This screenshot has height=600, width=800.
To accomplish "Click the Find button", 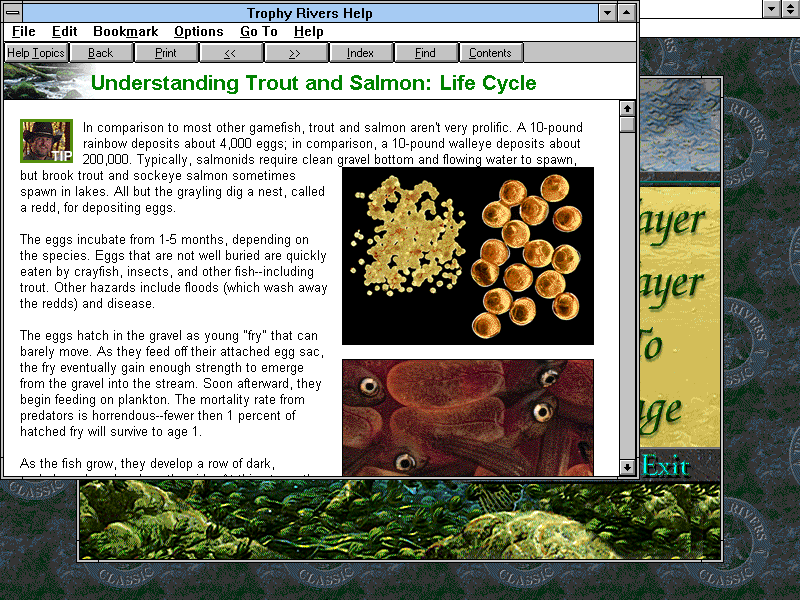I will (425, 53).
